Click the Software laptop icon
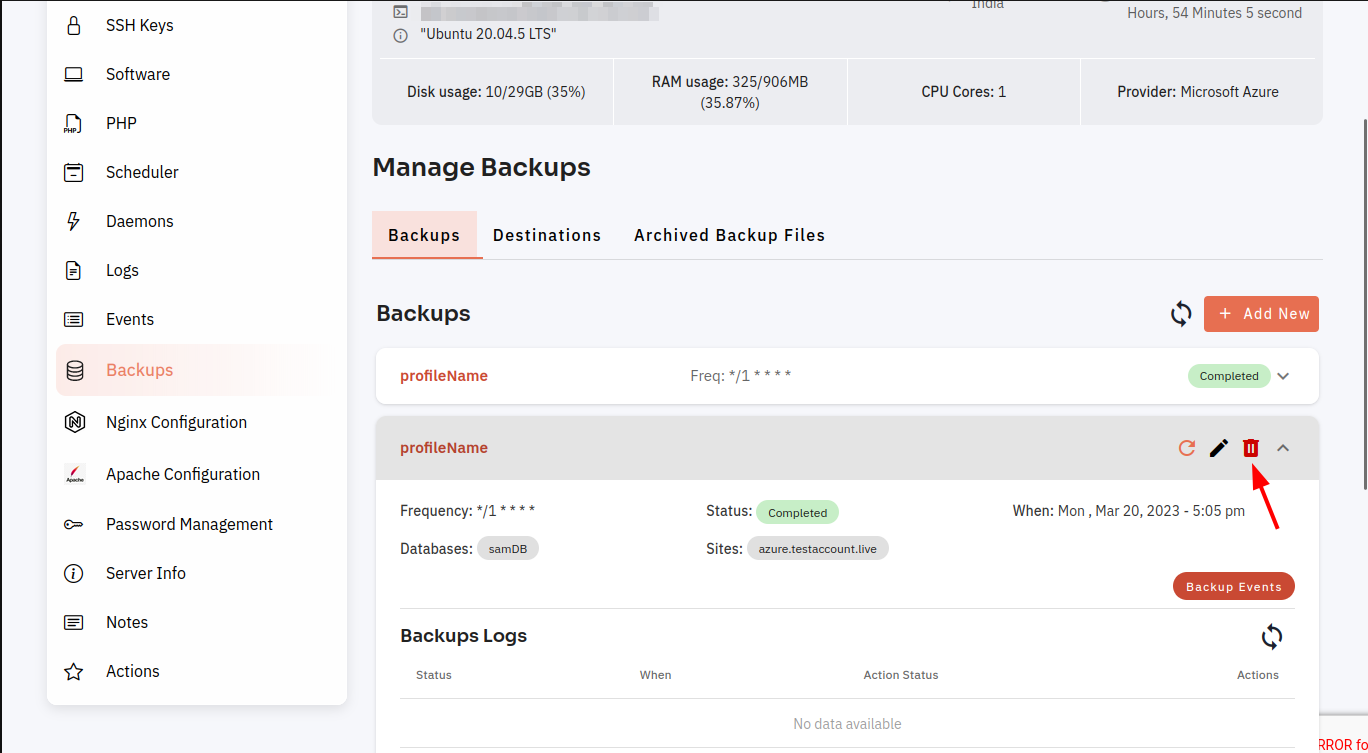Screen dimensions: 1368x753 pyautogui.click(x=73, y=74)
